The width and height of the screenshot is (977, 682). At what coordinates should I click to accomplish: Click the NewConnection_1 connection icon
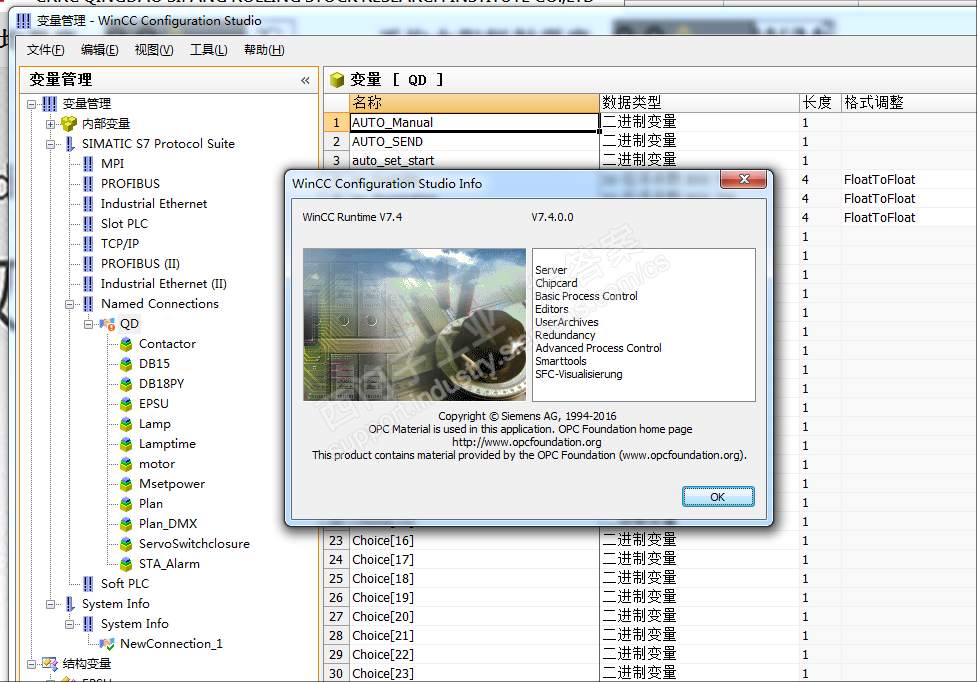coord(107,644)
